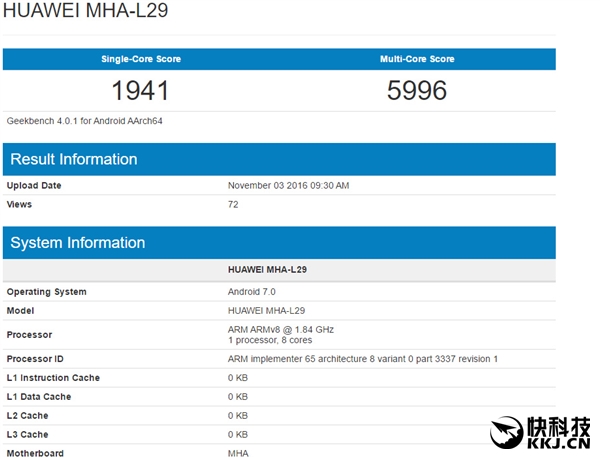Select the Multi-Core Score header
The height and width of the screenshot is (459, 600).
(x=417, y=59)
